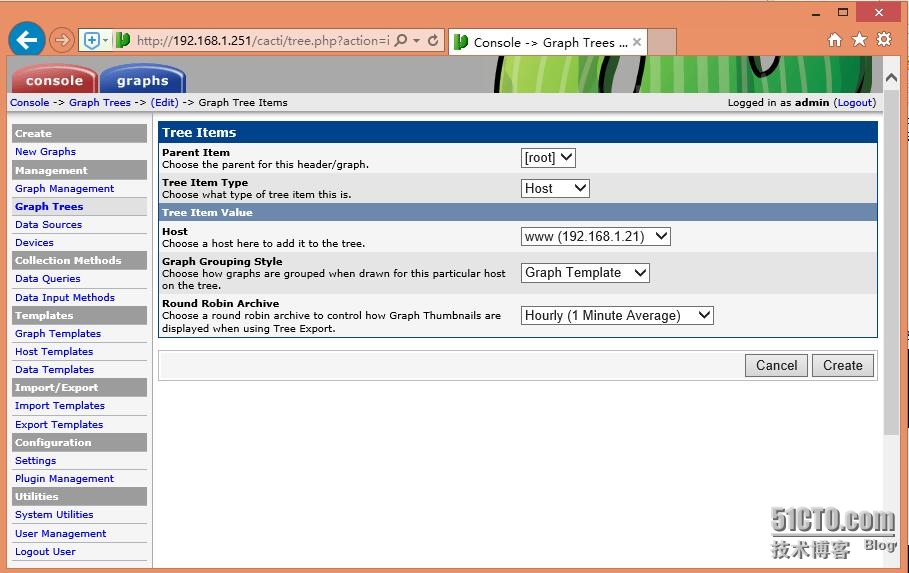The width and height of the screenshot is (909, 573).
Task: Open Graph Templates in sidebar
Action: pyautogui.click(x=58, y=333)
